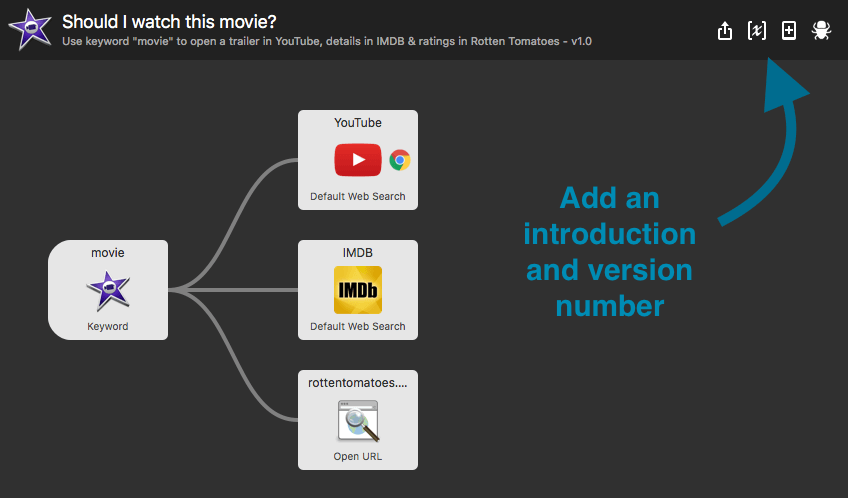Click the "movie" keyword label

click(108, 253)
